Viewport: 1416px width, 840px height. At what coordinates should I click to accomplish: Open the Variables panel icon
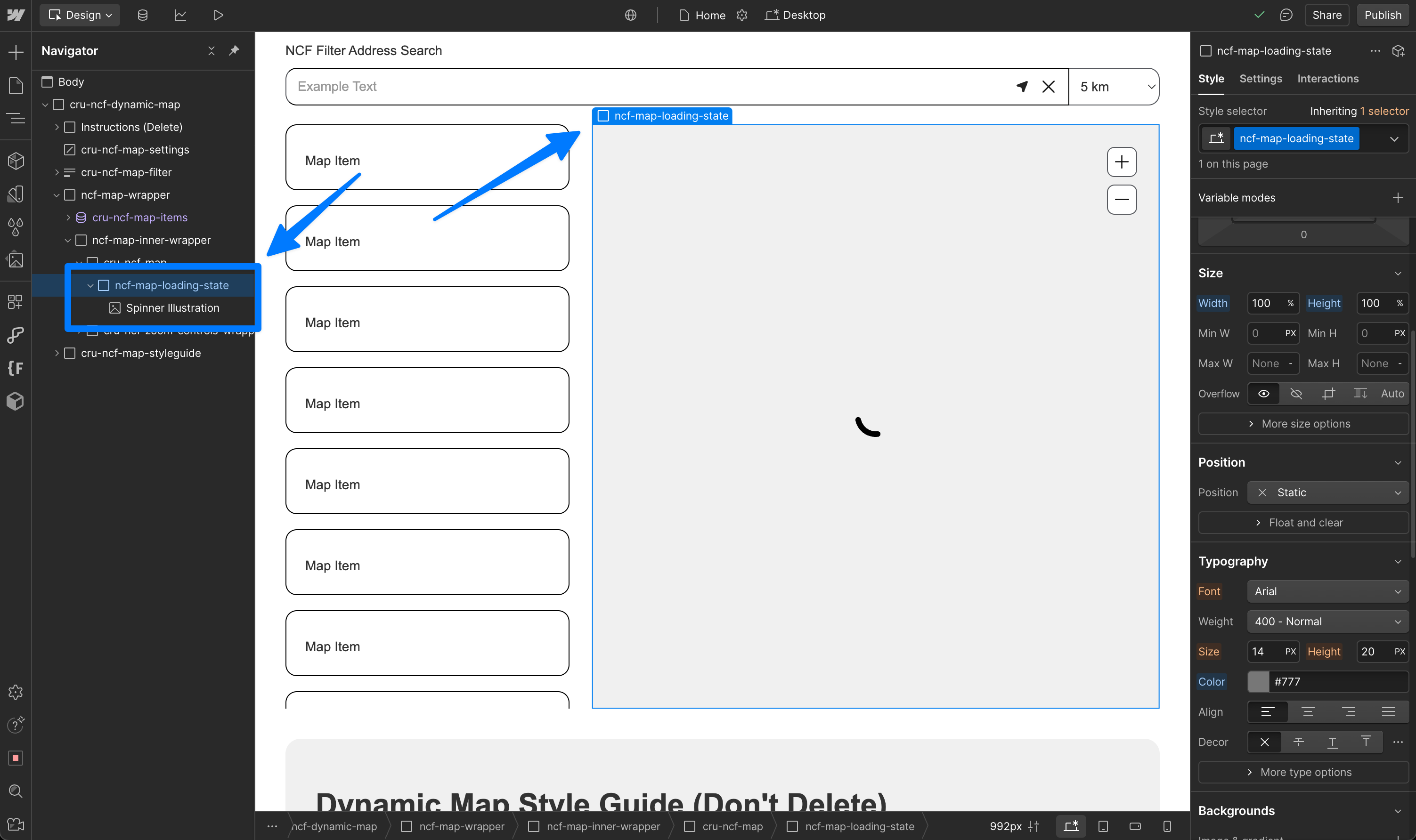[x=16, y=194]
